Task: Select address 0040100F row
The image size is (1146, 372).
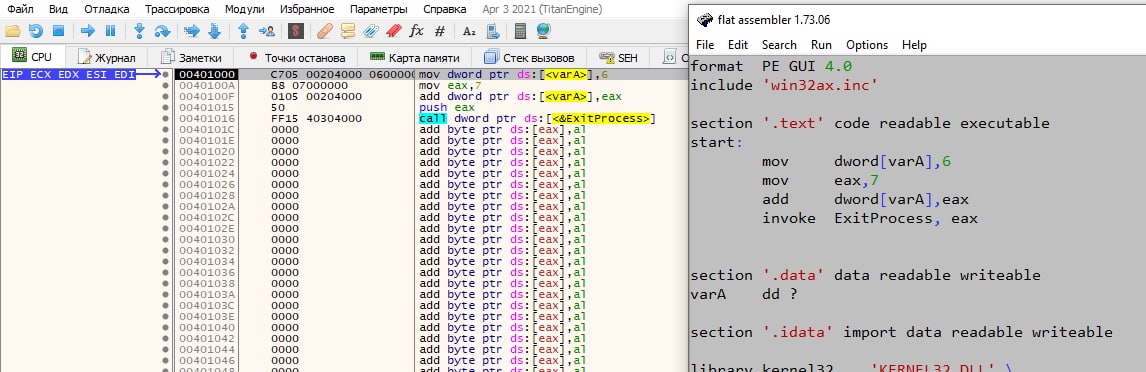Action: (x=207, y=96)
